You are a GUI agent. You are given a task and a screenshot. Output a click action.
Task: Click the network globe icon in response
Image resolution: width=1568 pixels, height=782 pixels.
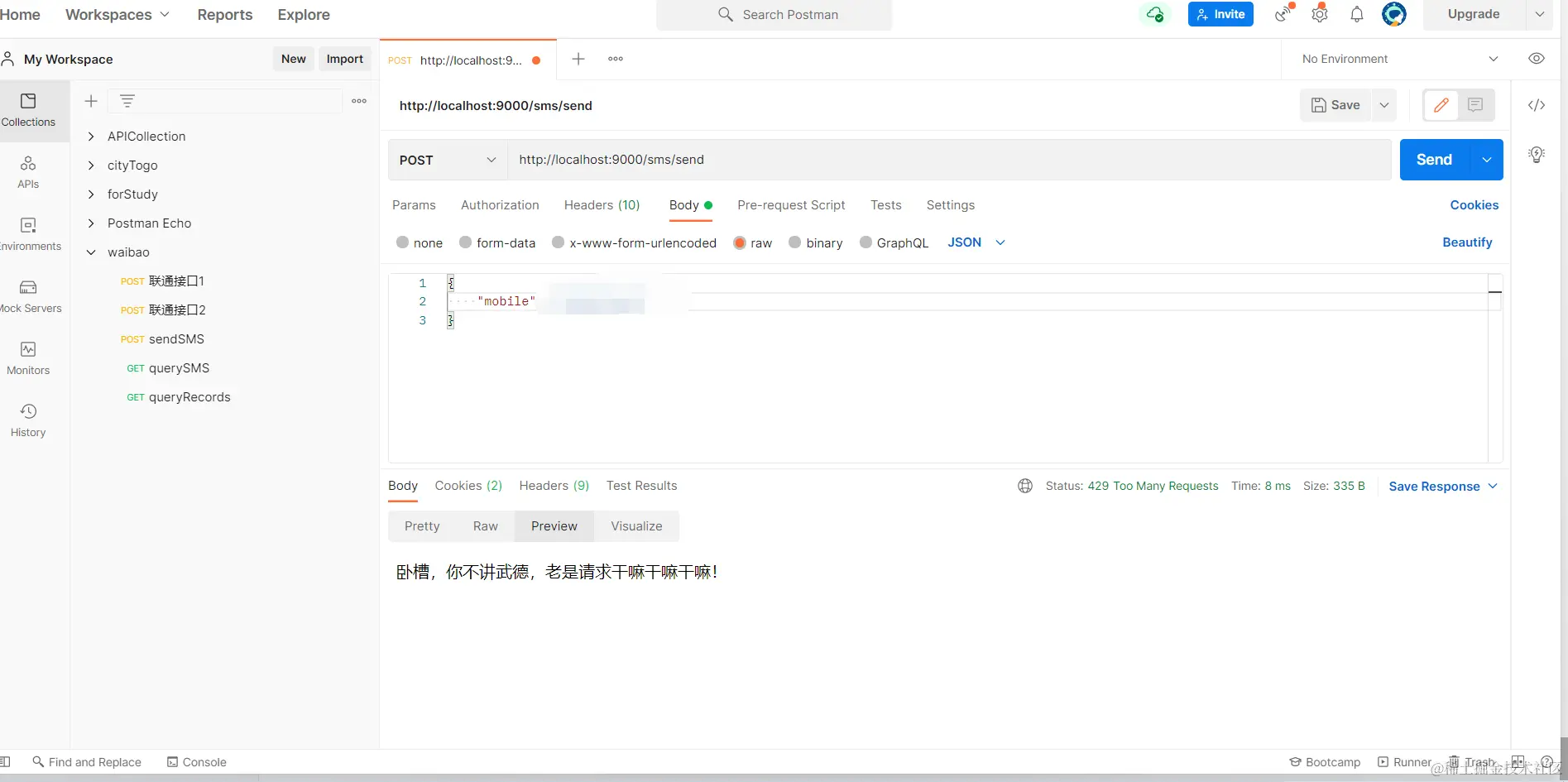point(1025,487)
